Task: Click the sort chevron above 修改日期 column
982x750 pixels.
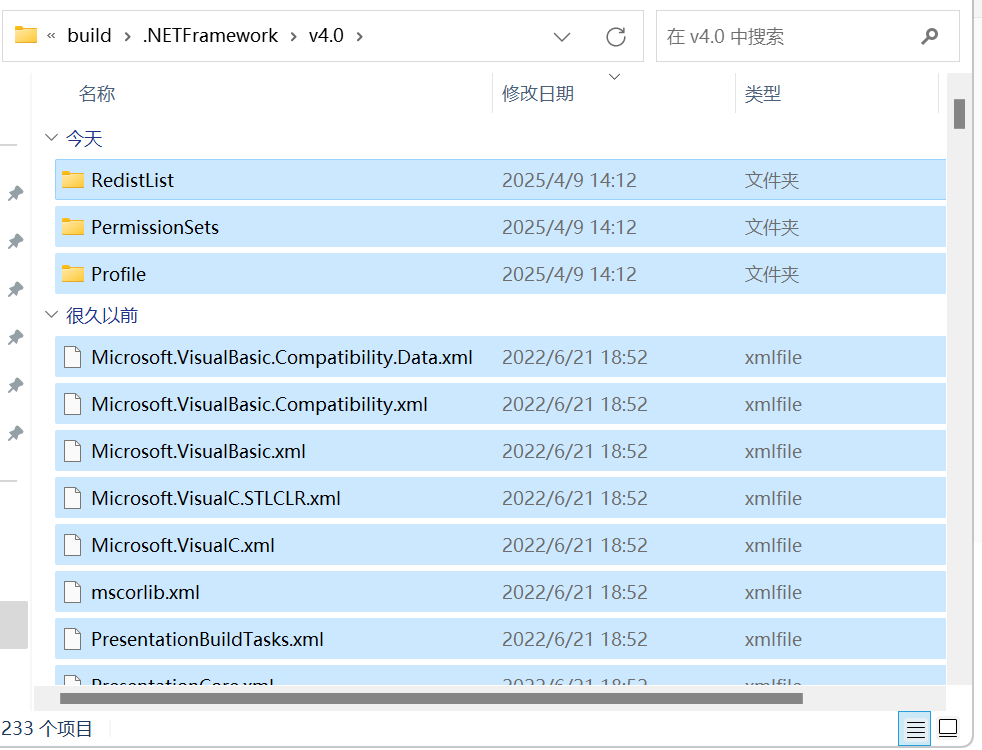Action: click(613, 76)
